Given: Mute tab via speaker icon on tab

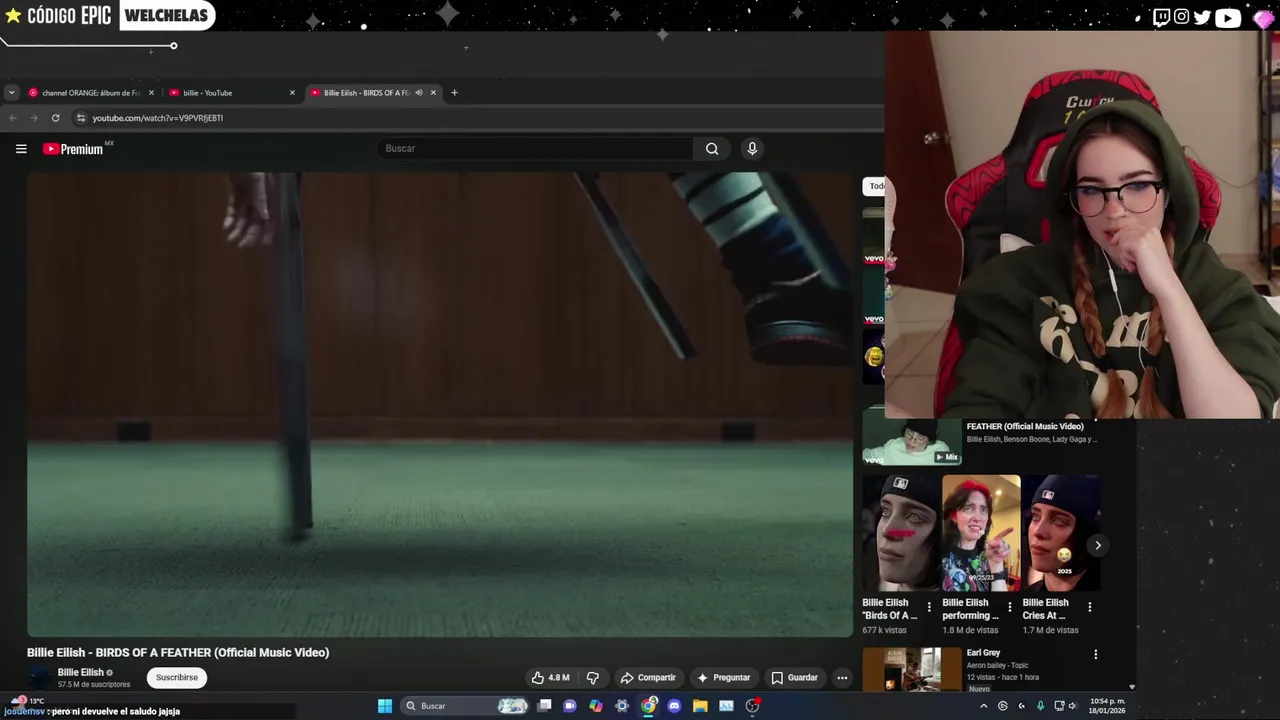Looking at the screenshot, I should [419, 93].
